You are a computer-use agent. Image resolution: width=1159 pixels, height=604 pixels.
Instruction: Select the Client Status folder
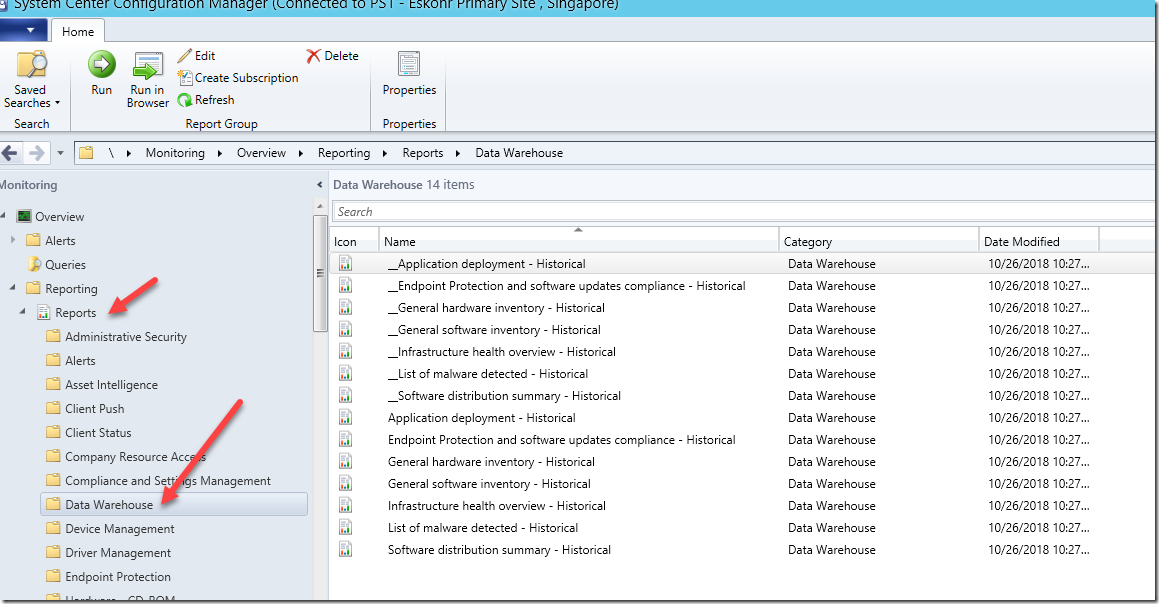pos(98,432)
